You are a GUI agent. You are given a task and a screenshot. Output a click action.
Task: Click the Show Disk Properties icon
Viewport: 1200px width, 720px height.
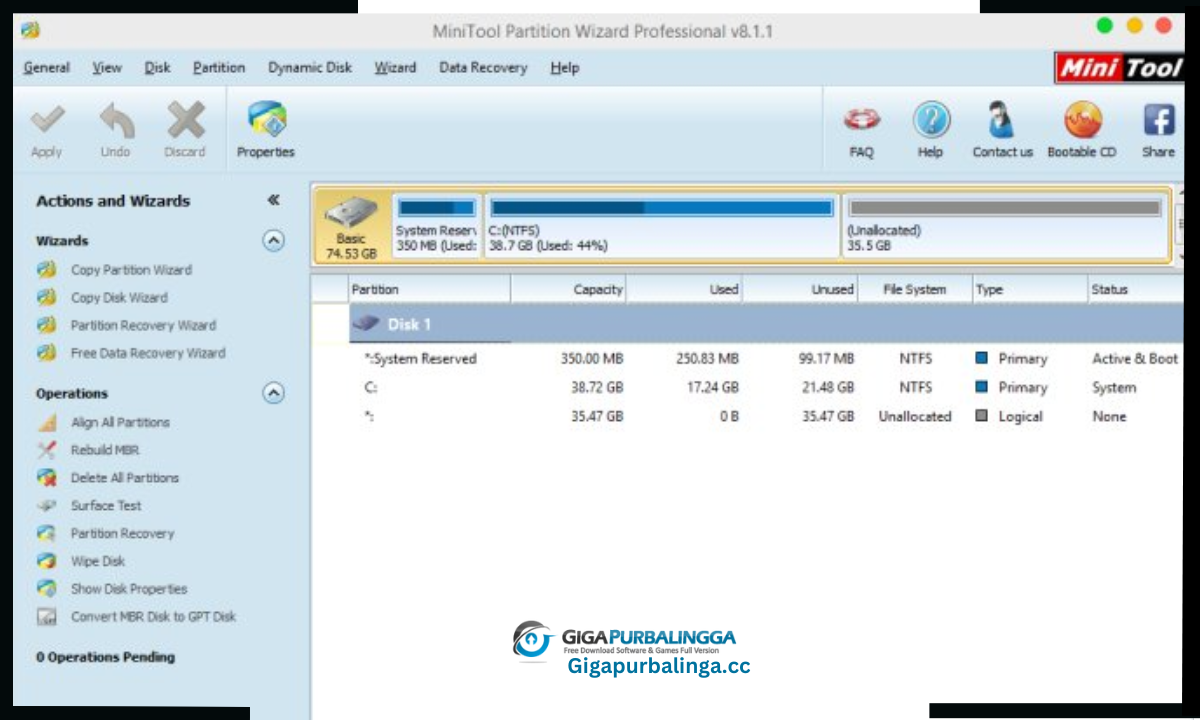(46, 589)
